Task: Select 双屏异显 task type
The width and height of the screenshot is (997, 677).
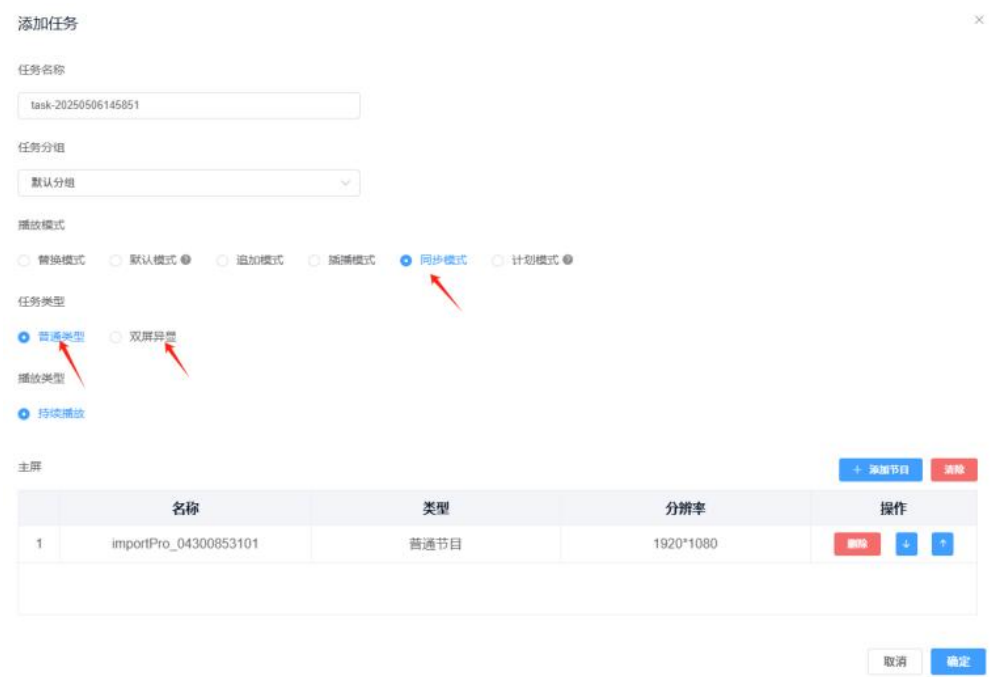Action: [116, 337]
